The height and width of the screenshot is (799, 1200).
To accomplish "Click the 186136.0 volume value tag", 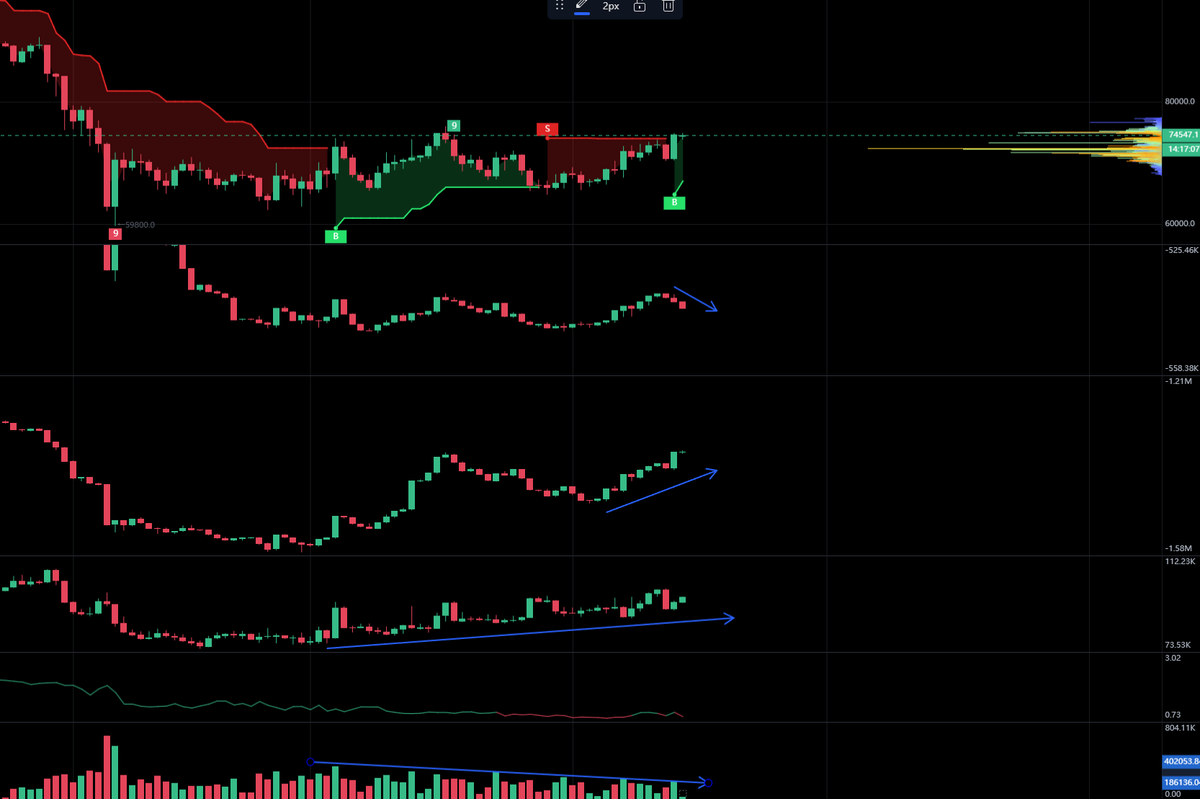I will (x=1182, y=782).
